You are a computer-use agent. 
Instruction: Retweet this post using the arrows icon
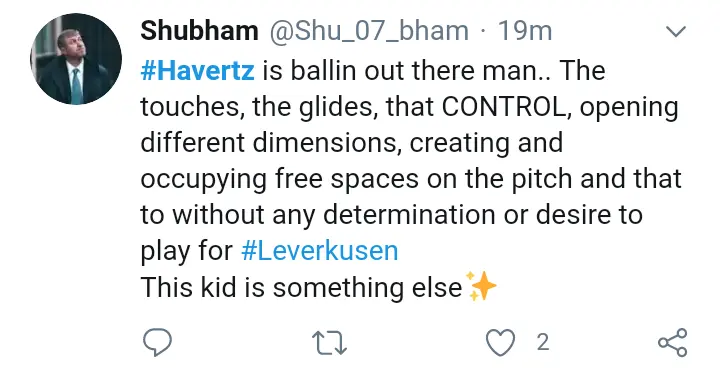[x=329, y=343]
